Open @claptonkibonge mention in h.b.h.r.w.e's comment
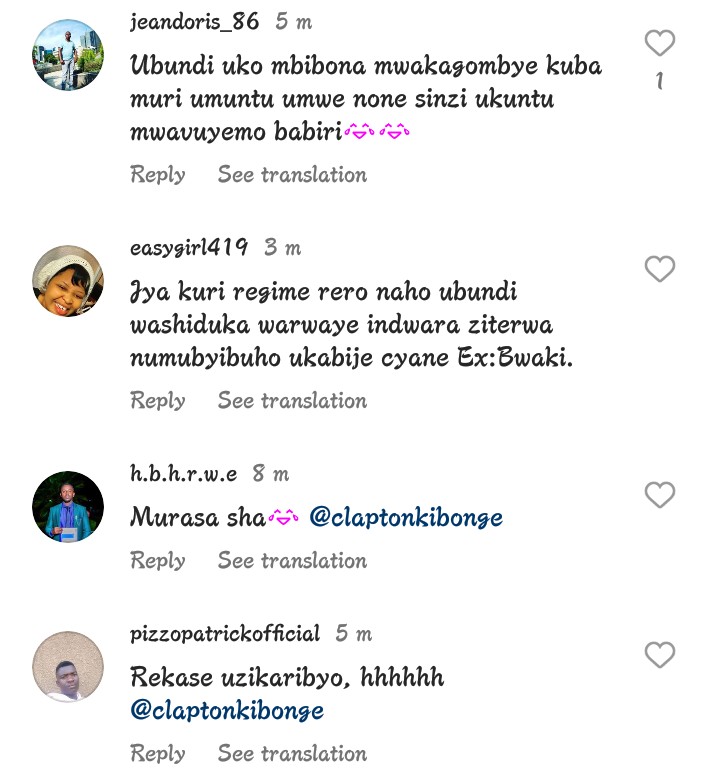The height and width of the screenshot is (774, 720). tap(406, 518)
